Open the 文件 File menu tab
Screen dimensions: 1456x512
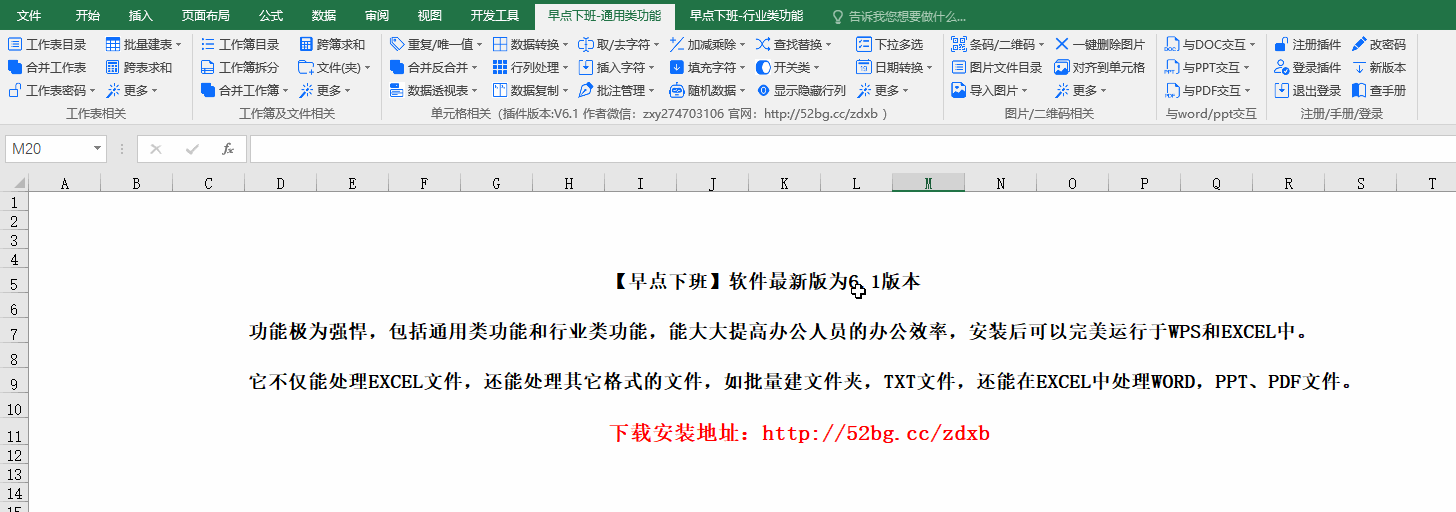29,16
